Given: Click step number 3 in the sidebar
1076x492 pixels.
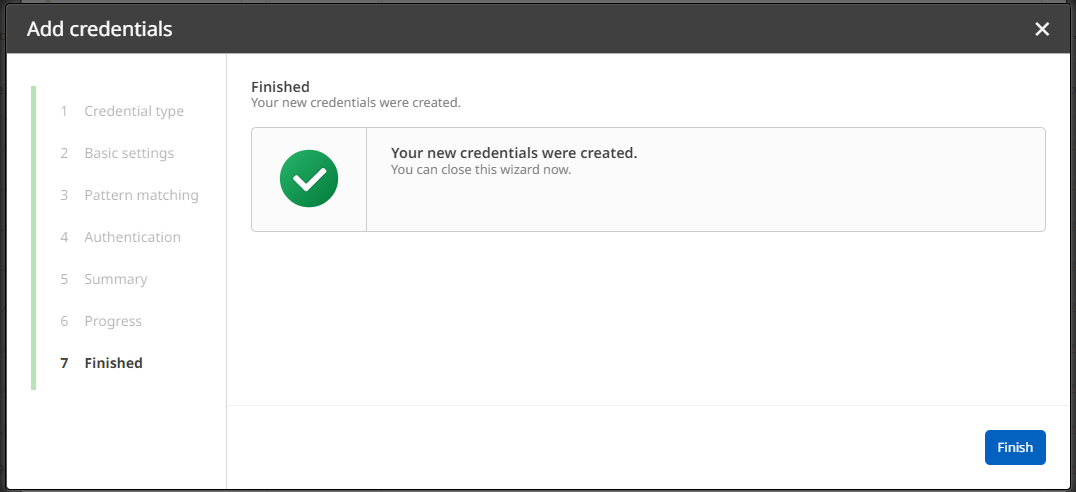Looking at the screenshot, I should coord(64,195).
